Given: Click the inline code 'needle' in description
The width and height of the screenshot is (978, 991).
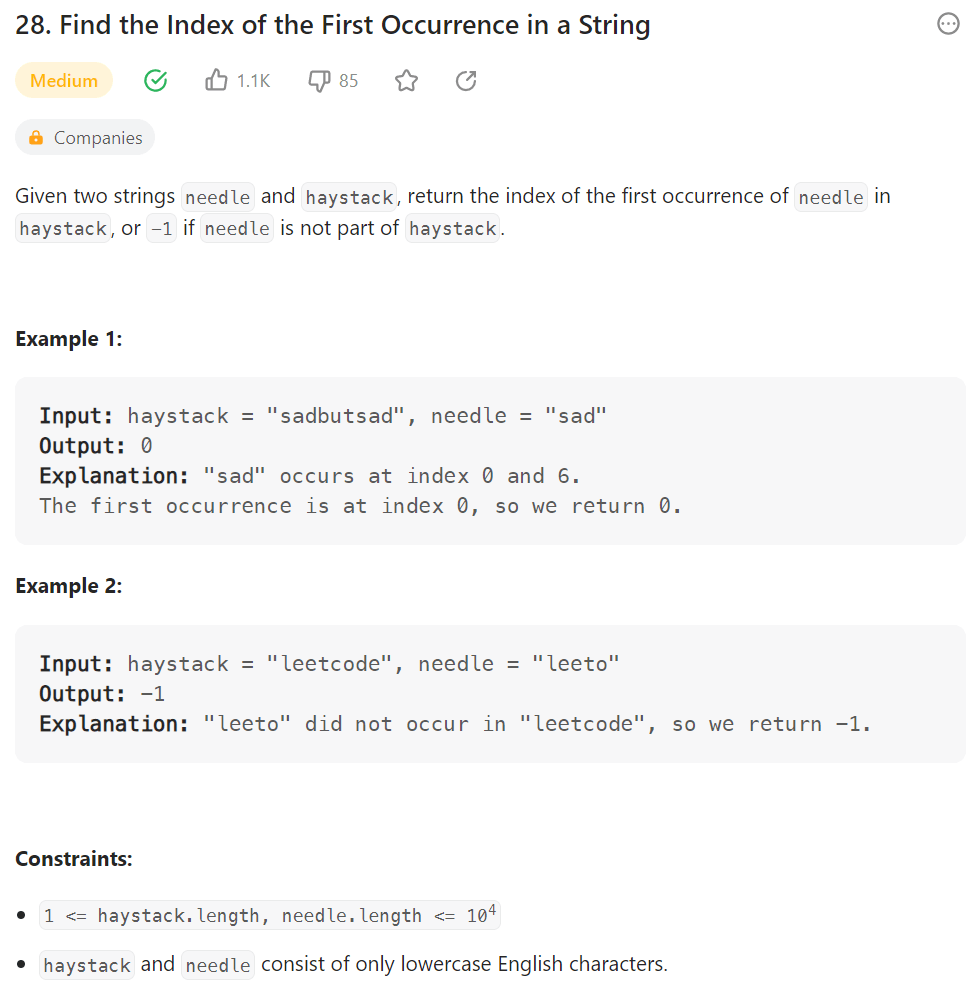Looking at the screenshot, I should point(217,196).
